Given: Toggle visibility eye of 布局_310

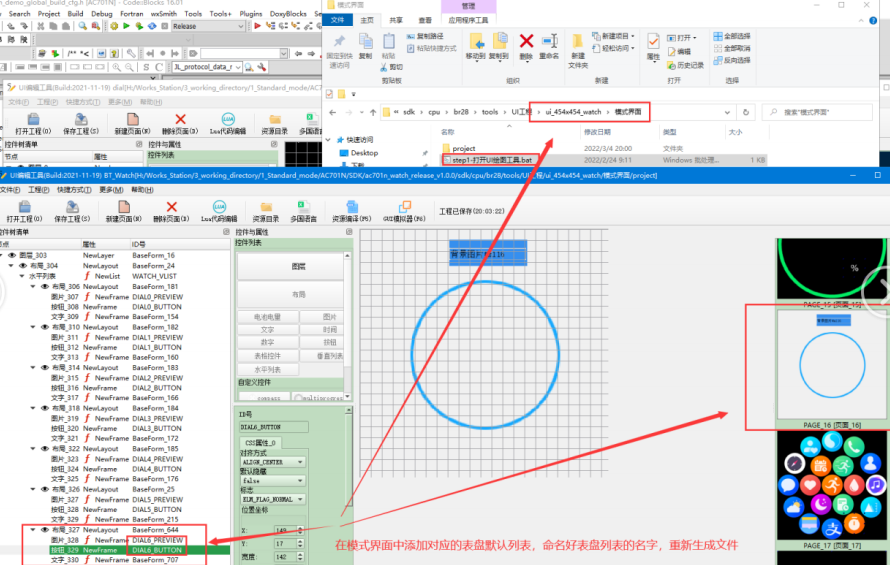Looking at the screenshot, I should [x=44, y=327].
